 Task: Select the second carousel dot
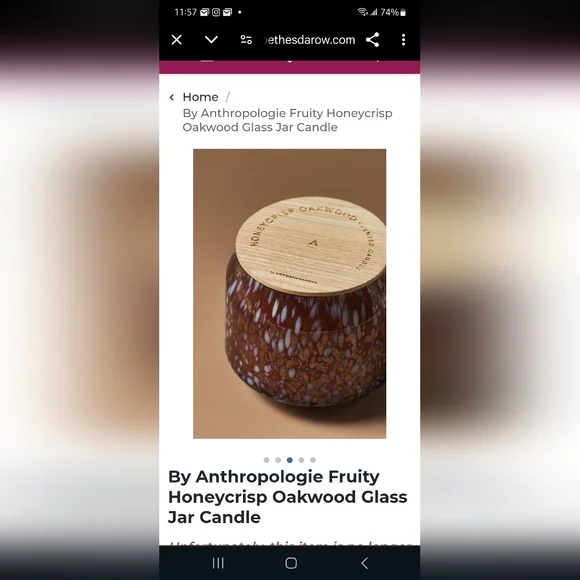point(278,460)
